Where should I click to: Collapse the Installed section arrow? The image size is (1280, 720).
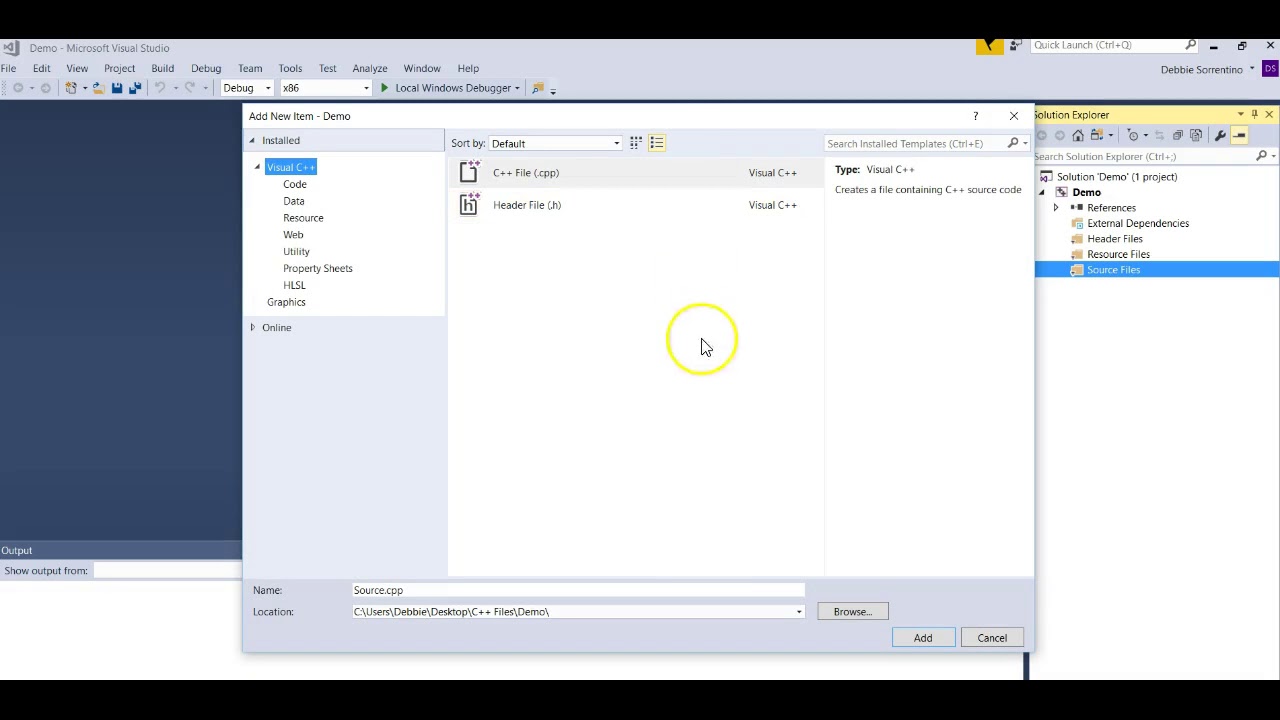[x=252, y=141]
